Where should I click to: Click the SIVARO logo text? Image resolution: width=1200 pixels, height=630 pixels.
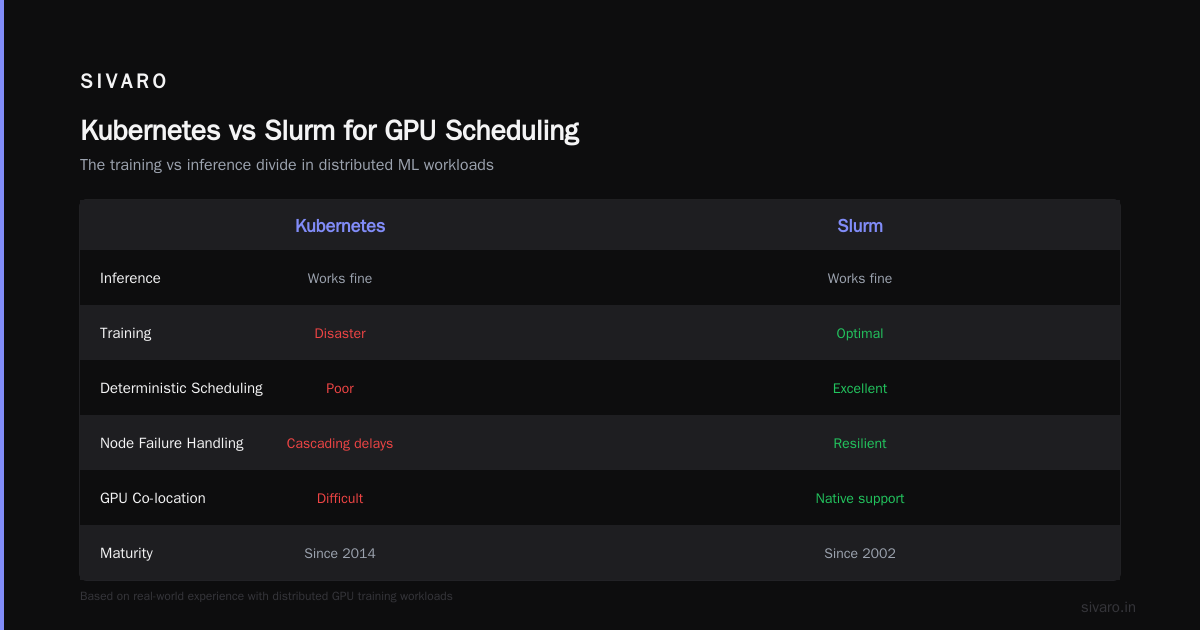click(124, 82)
